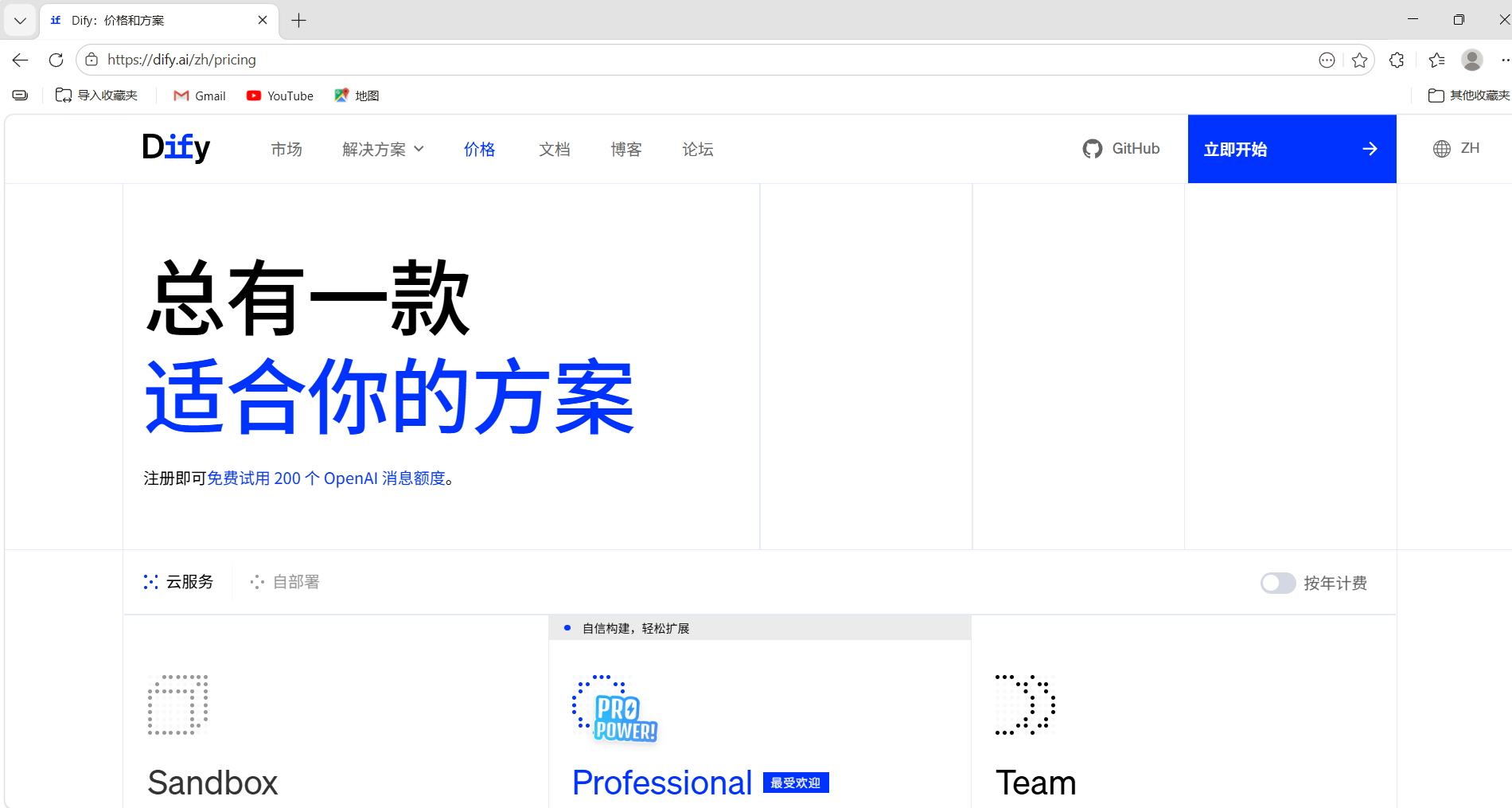This screenshot has width=1512, height=808.
Task: Click the GitHub text link
Action: [1136, 149]
